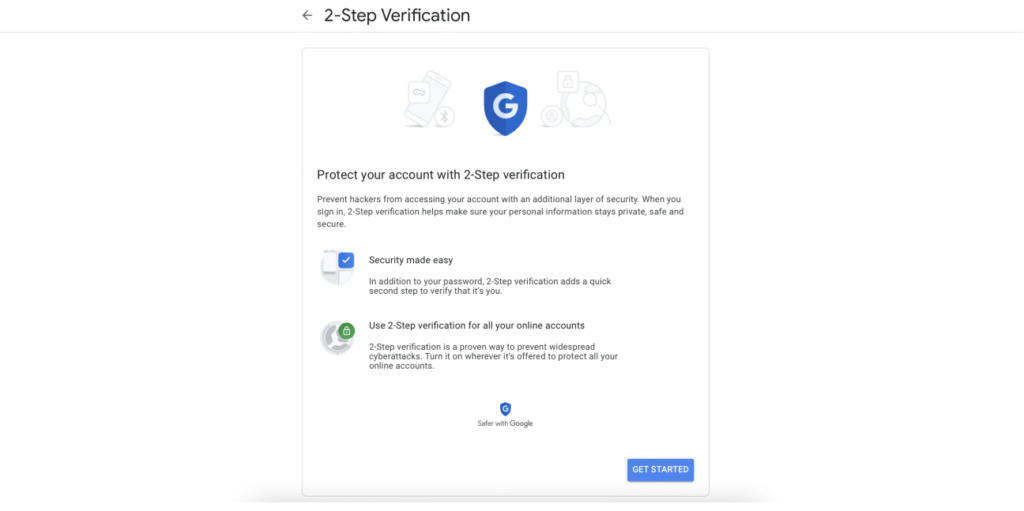The width and height of the screenshot is (1024, 511).
Task: Click the large blue Google shield
Action: tap(505, 108)
